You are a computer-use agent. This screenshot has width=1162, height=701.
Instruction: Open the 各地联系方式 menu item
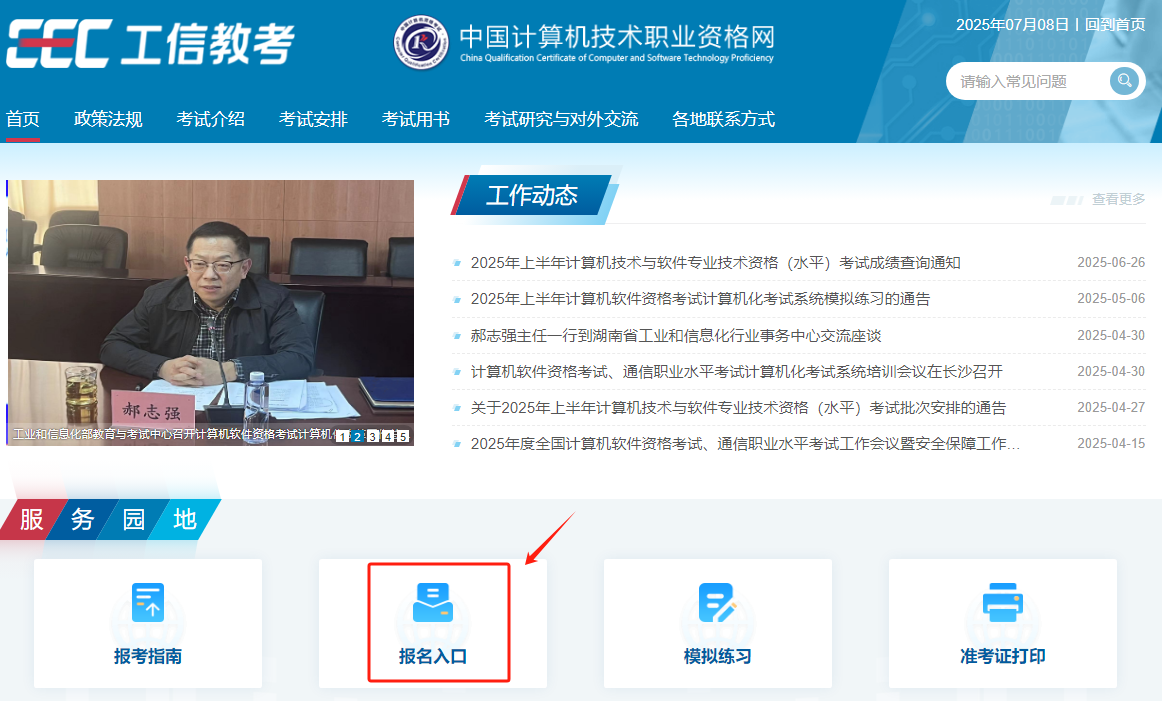click(x=723, y=118)
